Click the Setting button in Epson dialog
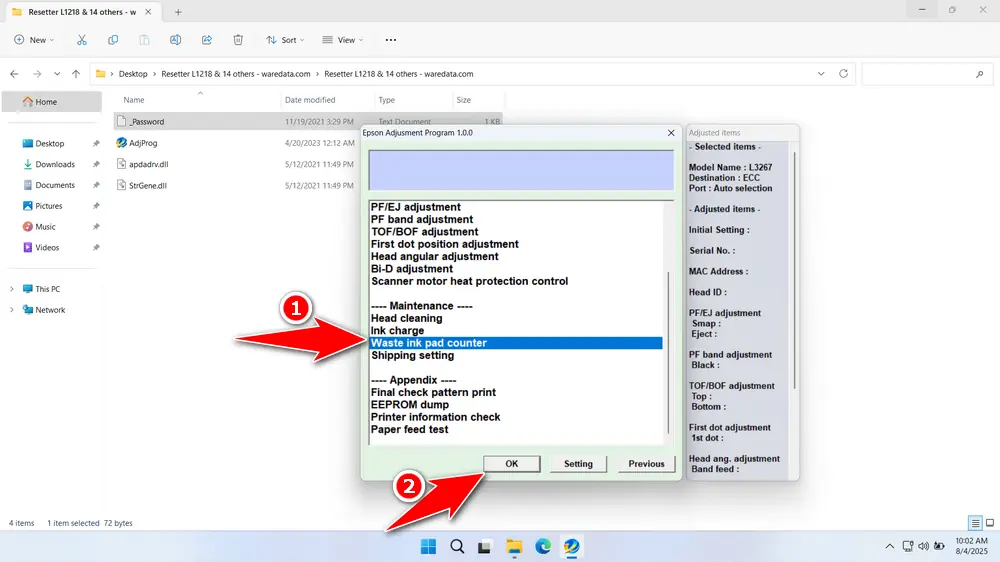The width and height of the screenshot is (1000, 562). [578, 464]
